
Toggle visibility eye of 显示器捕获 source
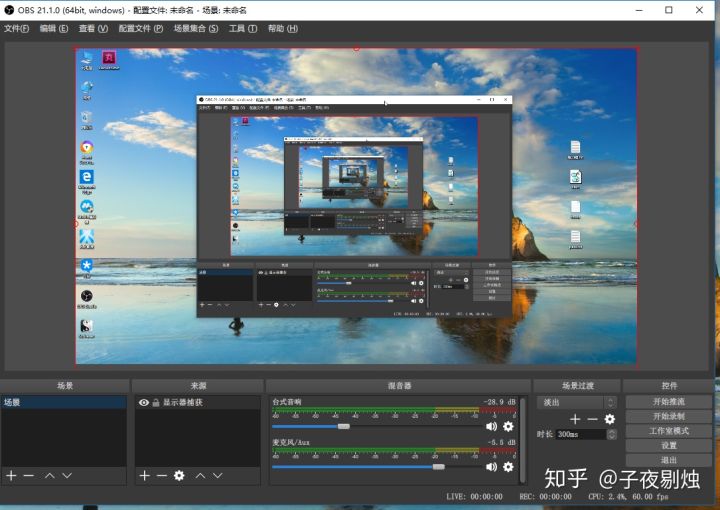[144, 403]
